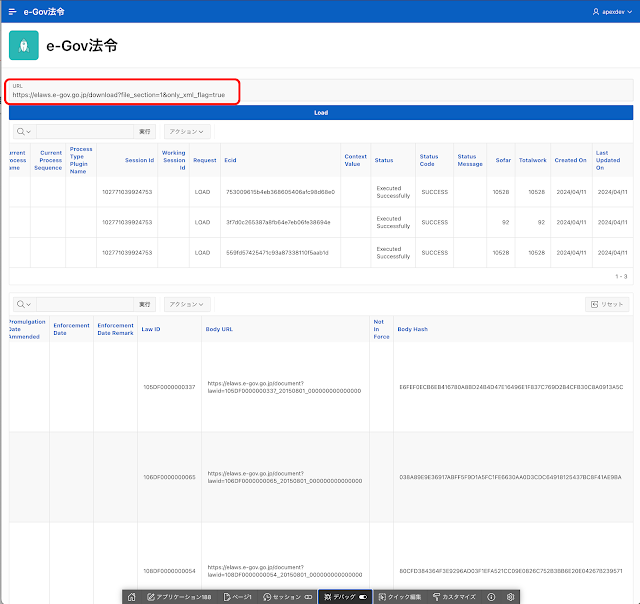Open search column selector in lower report
Image resolution: width=640 pixels, height=604 pixels.
point(24,304)
